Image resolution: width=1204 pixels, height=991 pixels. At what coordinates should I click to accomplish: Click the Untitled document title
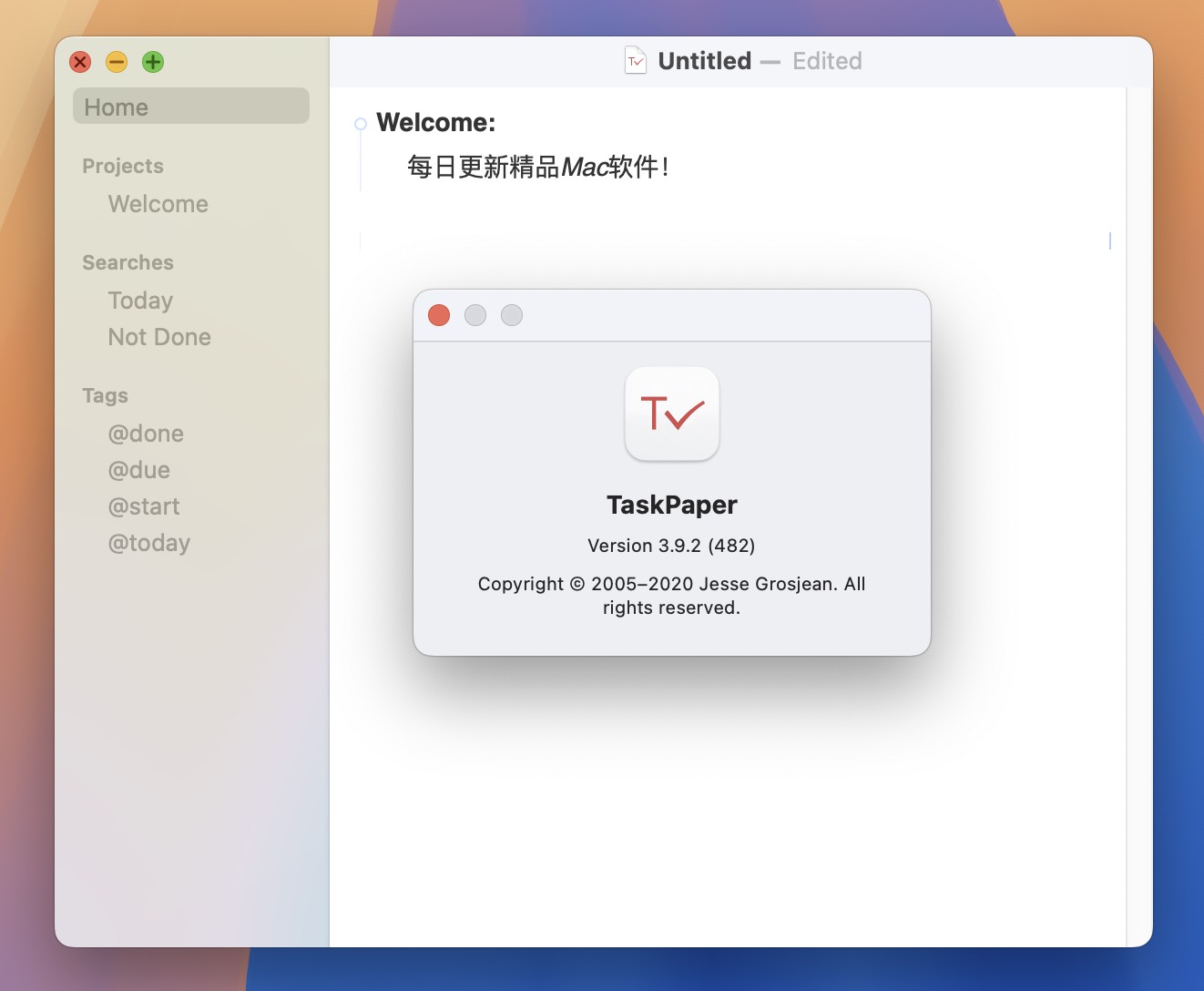[x=705, y=61]
